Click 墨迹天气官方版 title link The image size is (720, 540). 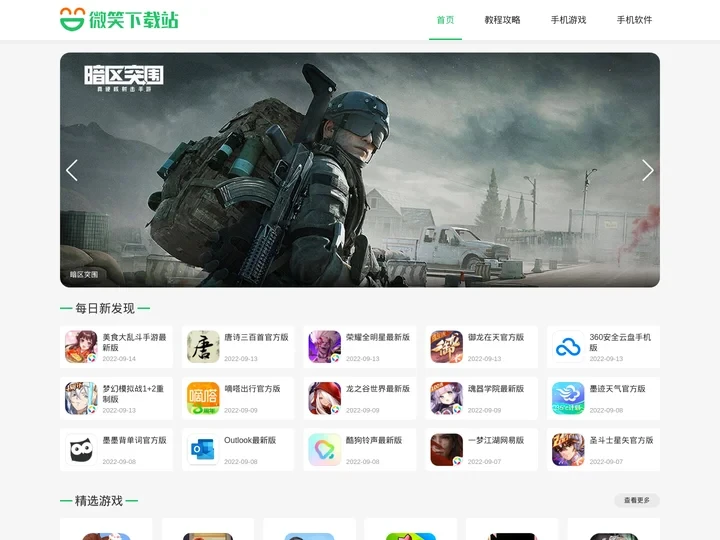point(617,388)
